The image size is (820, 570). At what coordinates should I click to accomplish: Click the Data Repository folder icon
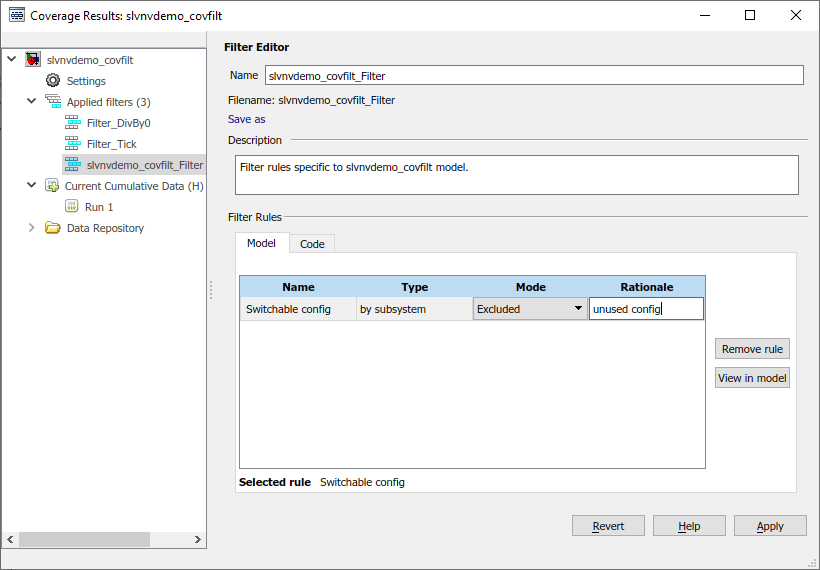pos(52,228)
